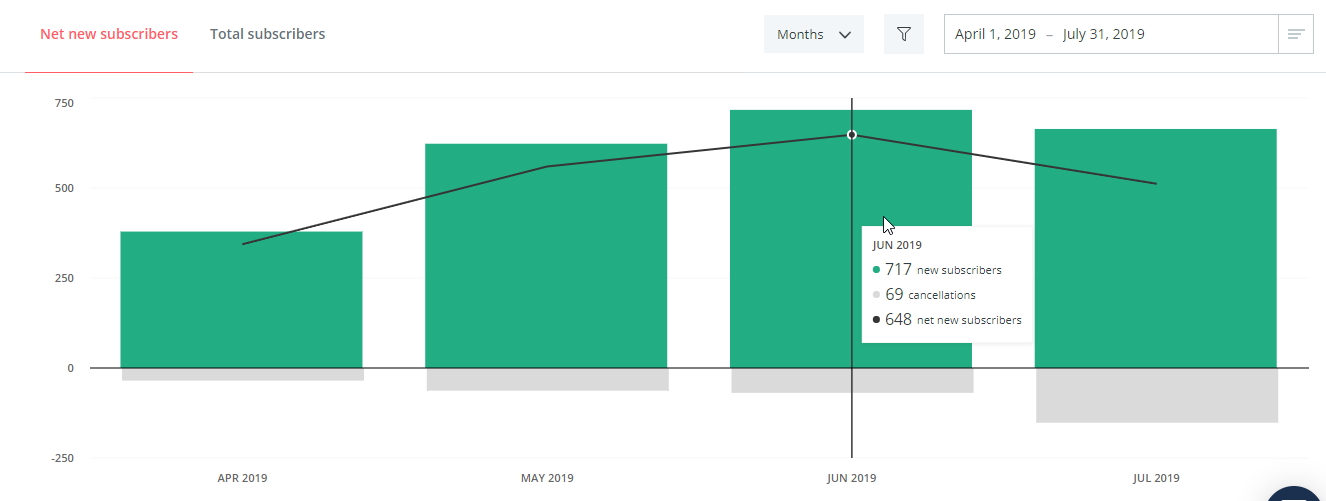
Task: Open the filter funnel icon
Action: coord(904,34)
